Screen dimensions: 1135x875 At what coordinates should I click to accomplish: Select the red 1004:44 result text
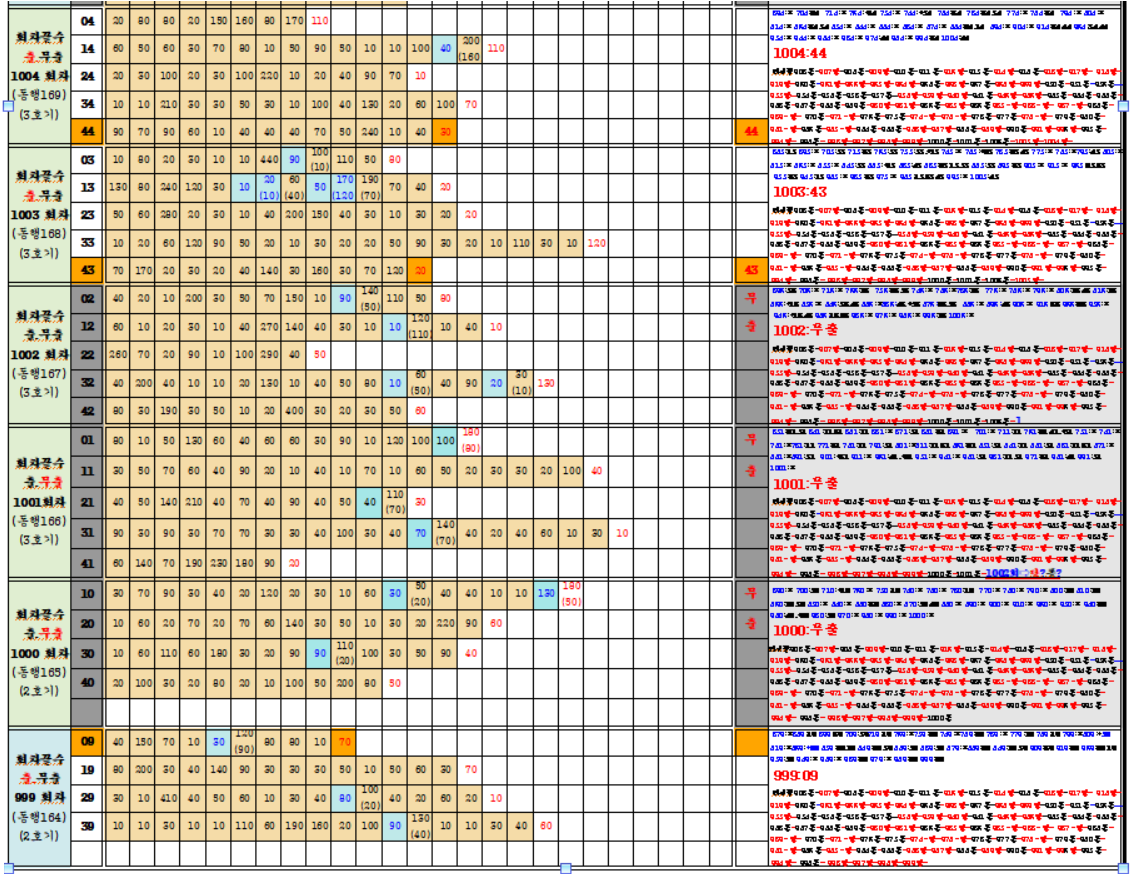[799, 53]
